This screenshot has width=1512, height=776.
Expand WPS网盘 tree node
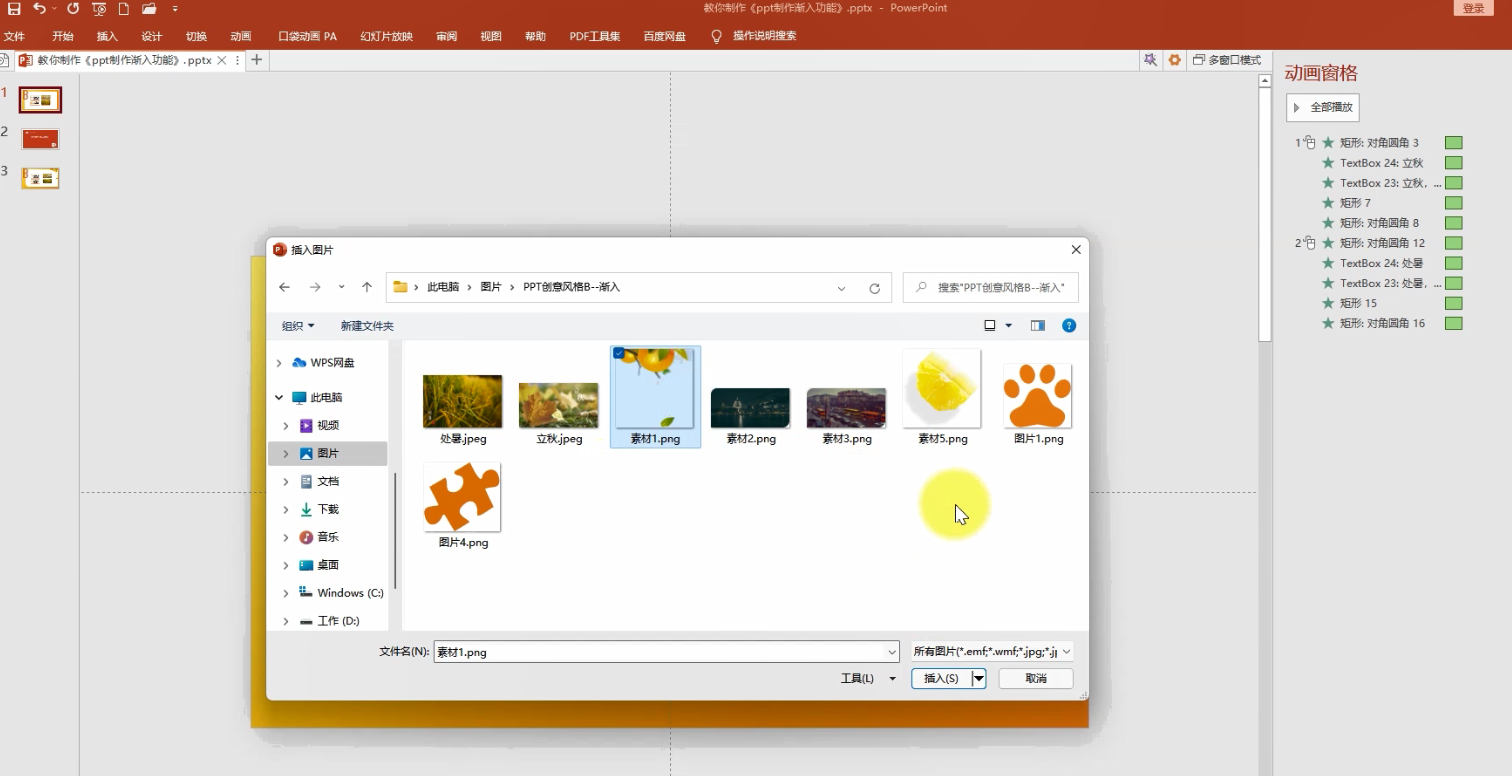point(279,363)
